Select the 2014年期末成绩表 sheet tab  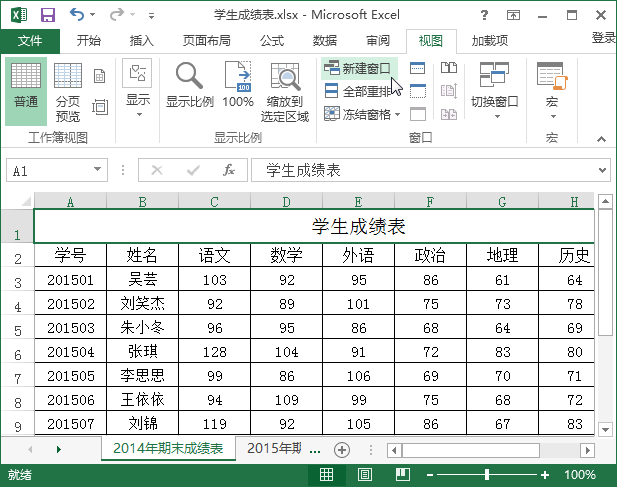coord(168,449)
